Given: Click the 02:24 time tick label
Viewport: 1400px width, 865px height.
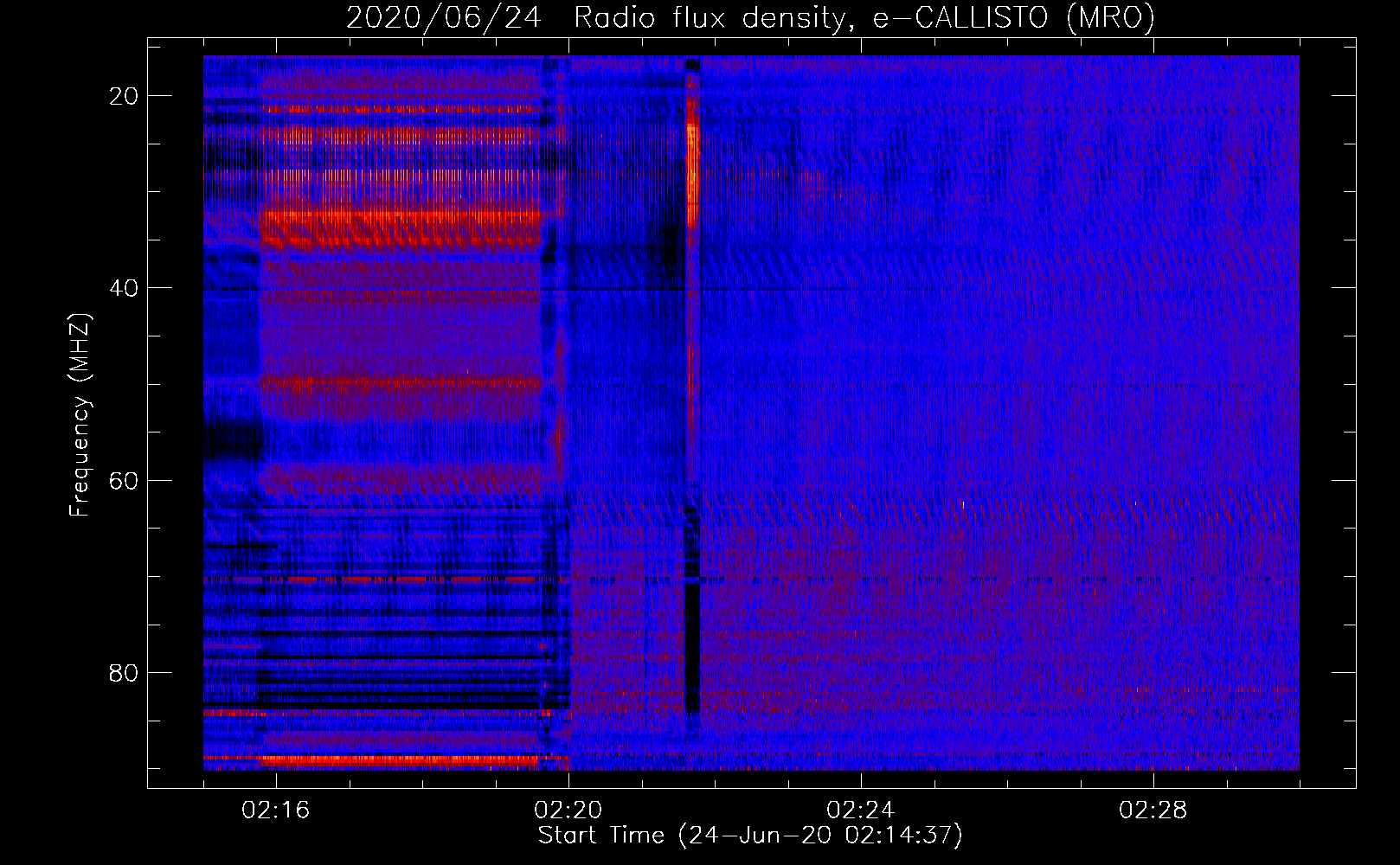Looking at the screenshot, I should tap(861, 811).
